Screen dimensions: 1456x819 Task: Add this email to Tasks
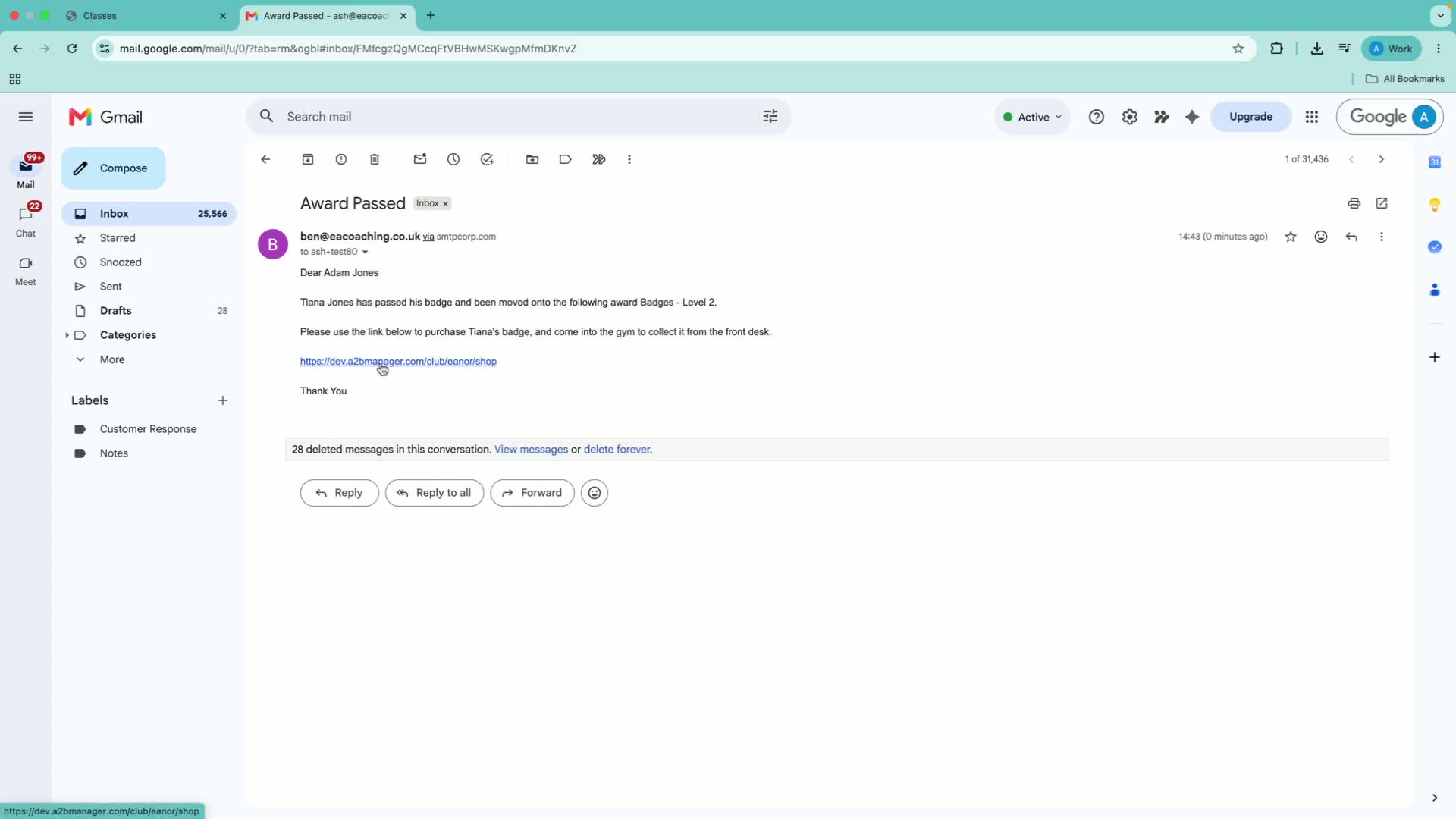pyautogui.click(x=487, y=159)
